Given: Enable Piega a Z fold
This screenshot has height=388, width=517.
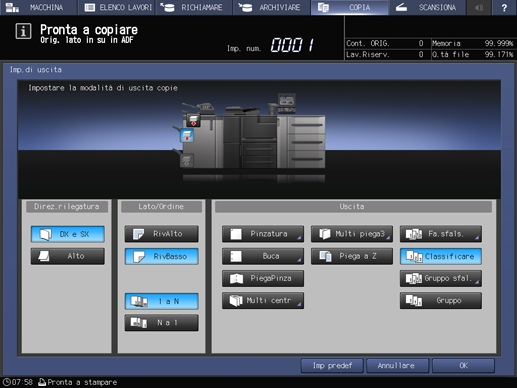Looking at the screenshot, I should pyautogui.click(x=352, y=256).
